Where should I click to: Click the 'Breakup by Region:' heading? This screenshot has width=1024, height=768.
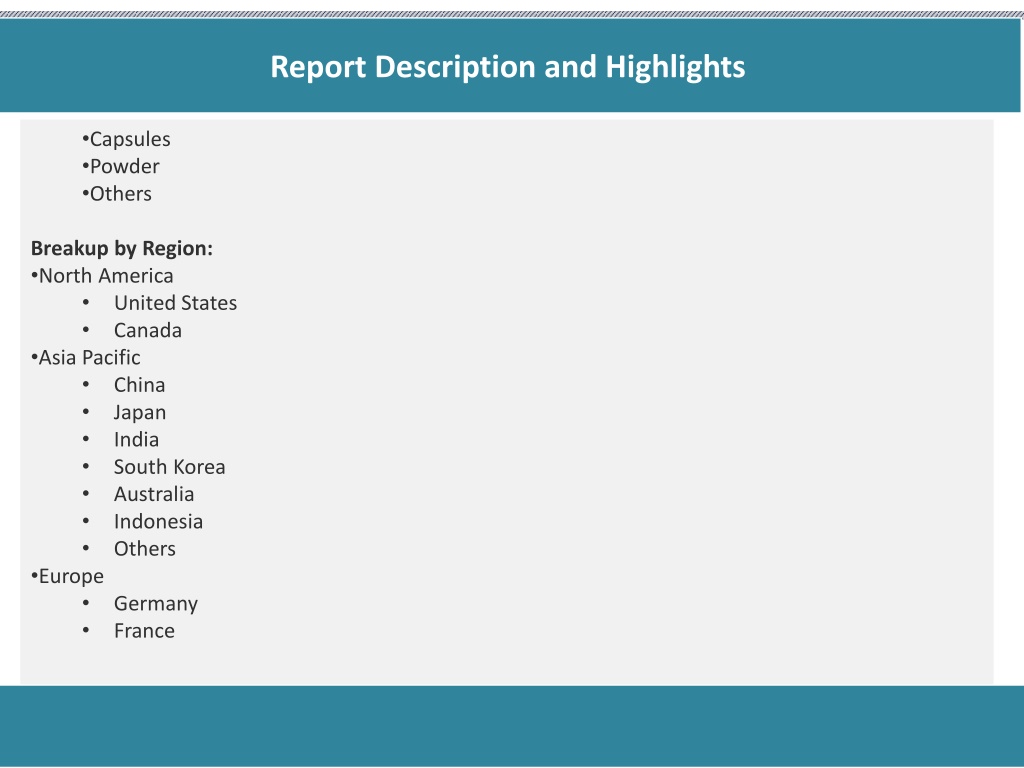pyautogui.click(x=121, y=248)
